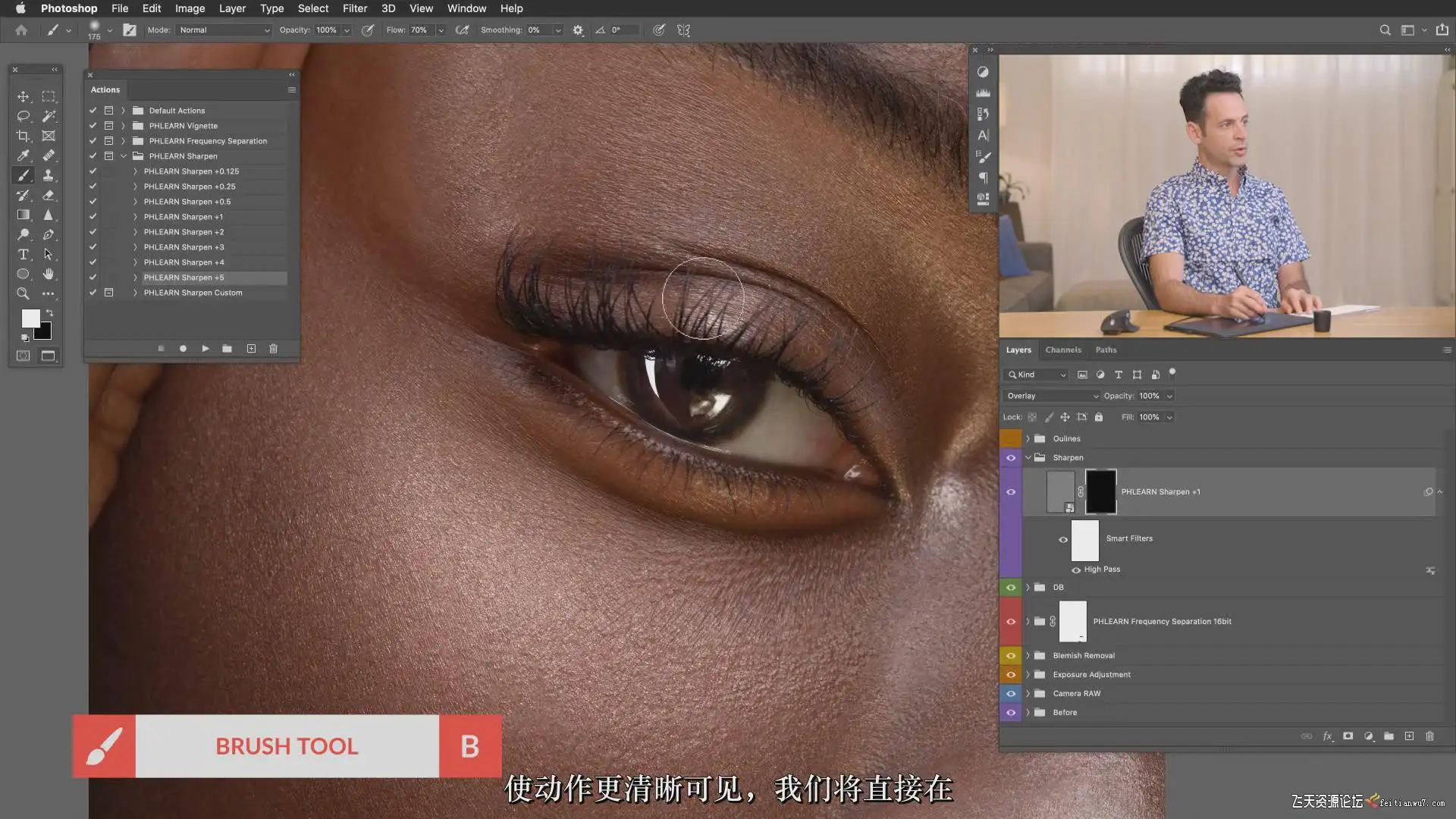The width and height of the screenshot is (1456, 819).
Task: Uncheck the PHLEARN Vignette action set
Action: [x=93, y=126]
